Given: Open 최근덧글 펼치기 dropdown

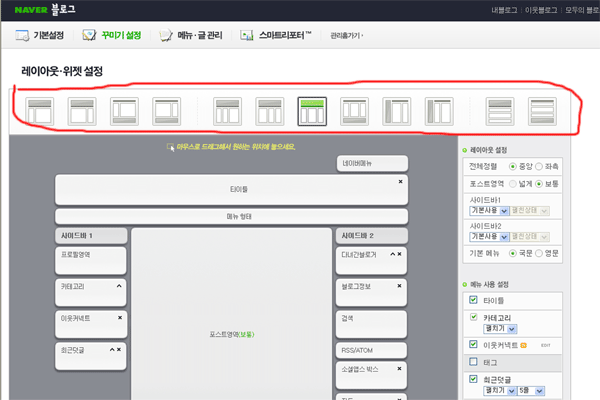Looking at the screenshot, I should pyautogui.click(x=500, y=390).
